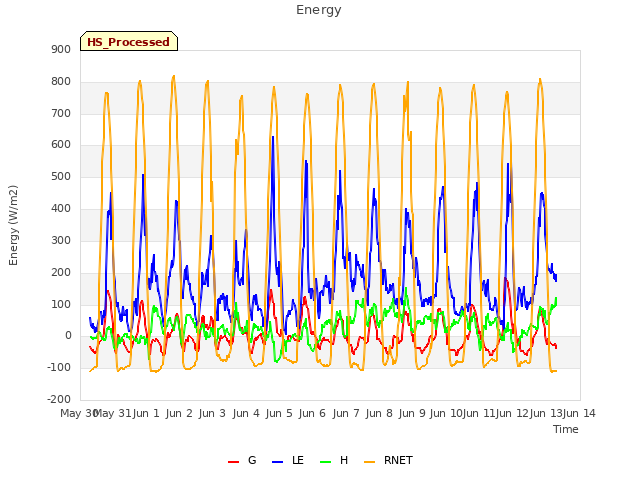The width and height of the screenshot is (640, 480).
Task: Toggle the RNET series legend entry
Action: point(388,460)
